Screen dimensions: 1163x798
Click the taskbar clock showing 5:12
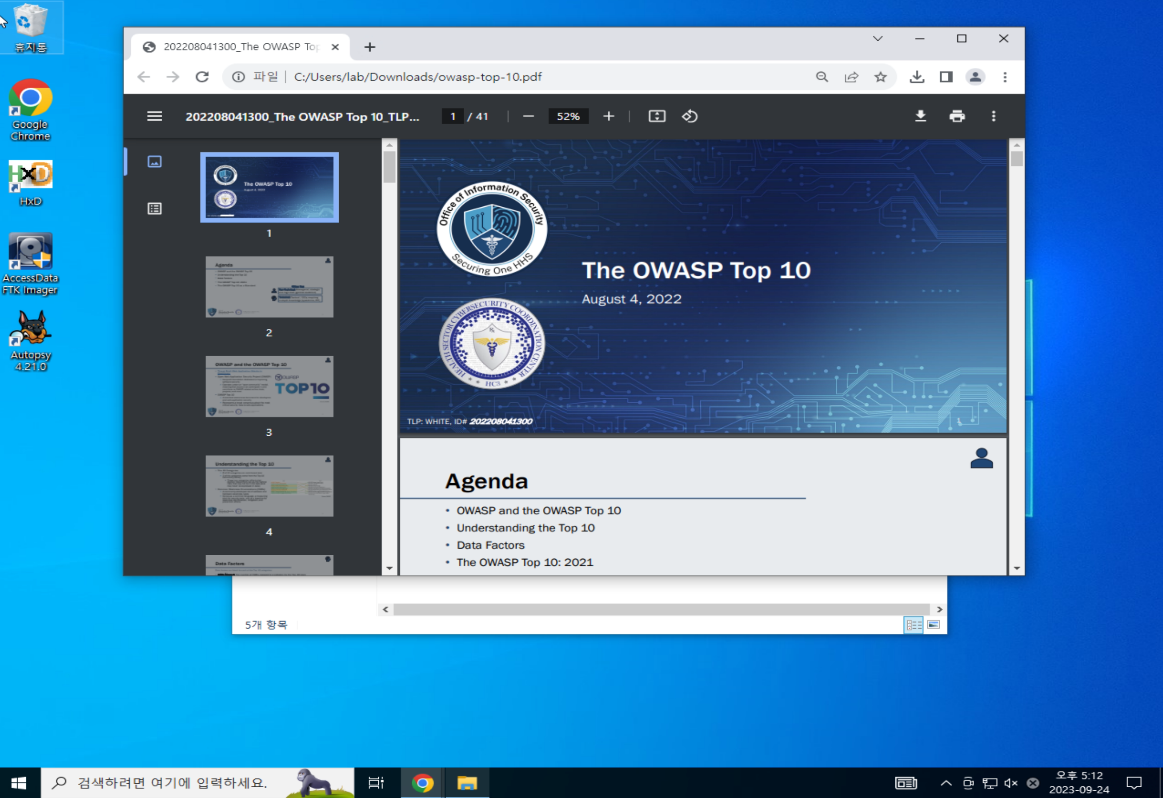pyautogui.click(x=1079, y=782)
